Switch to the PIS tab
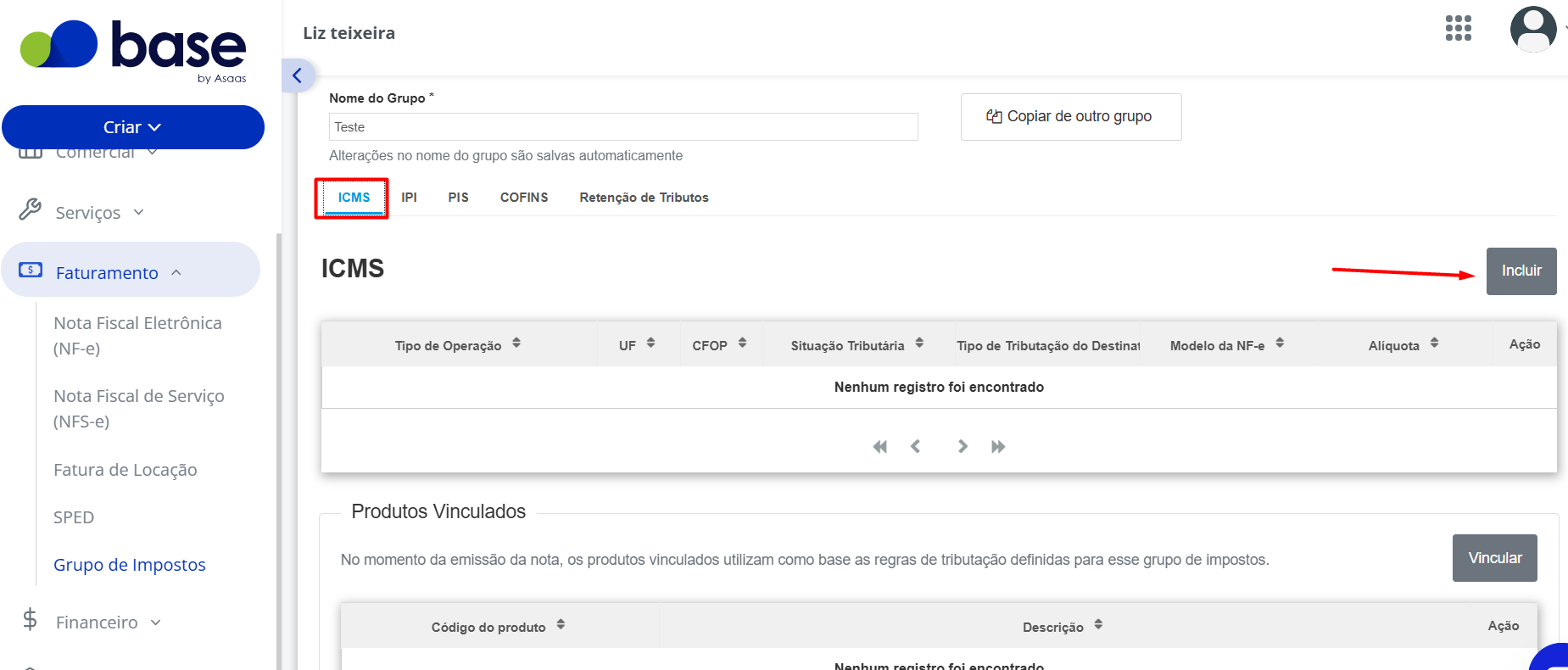This screenshot has width=1568, height=670. (x=458, y=198)
